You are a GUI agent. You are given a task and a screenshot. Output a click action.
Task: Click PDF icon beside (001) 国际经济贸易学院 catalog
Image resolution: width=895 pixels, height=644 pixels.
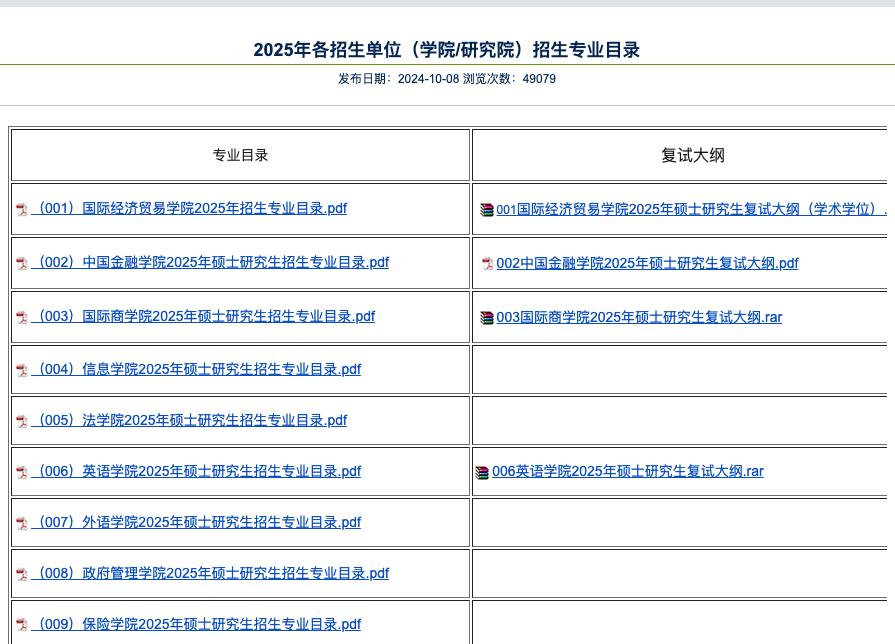click(22, 210)
